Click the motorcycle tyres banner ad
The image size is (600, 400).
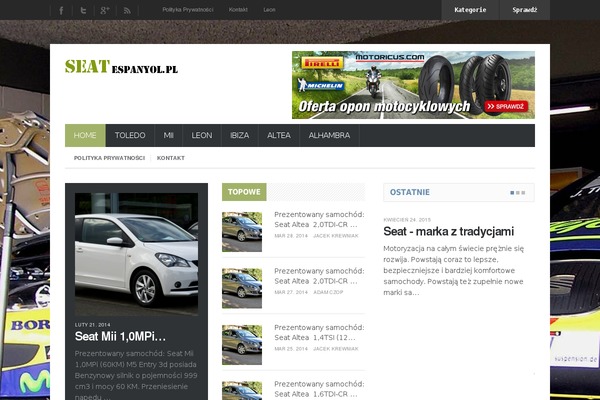tap(413, 85)
